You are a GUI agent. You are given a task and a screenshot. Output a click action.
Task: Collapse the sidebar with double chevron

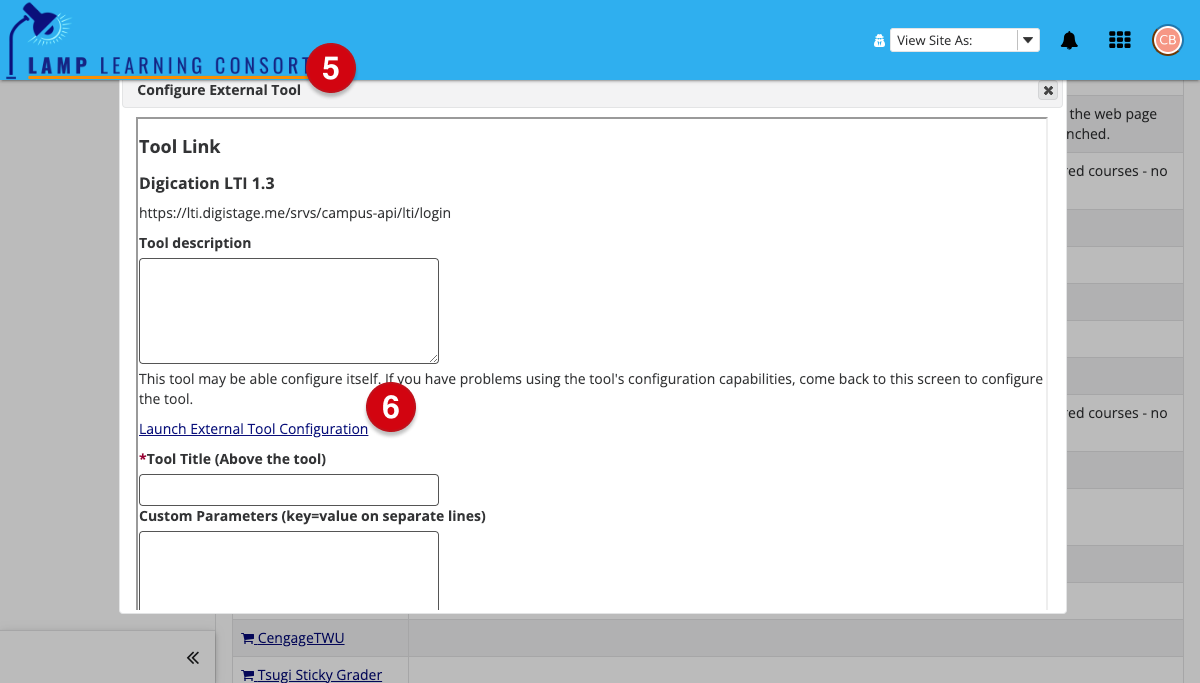(193, 657)
